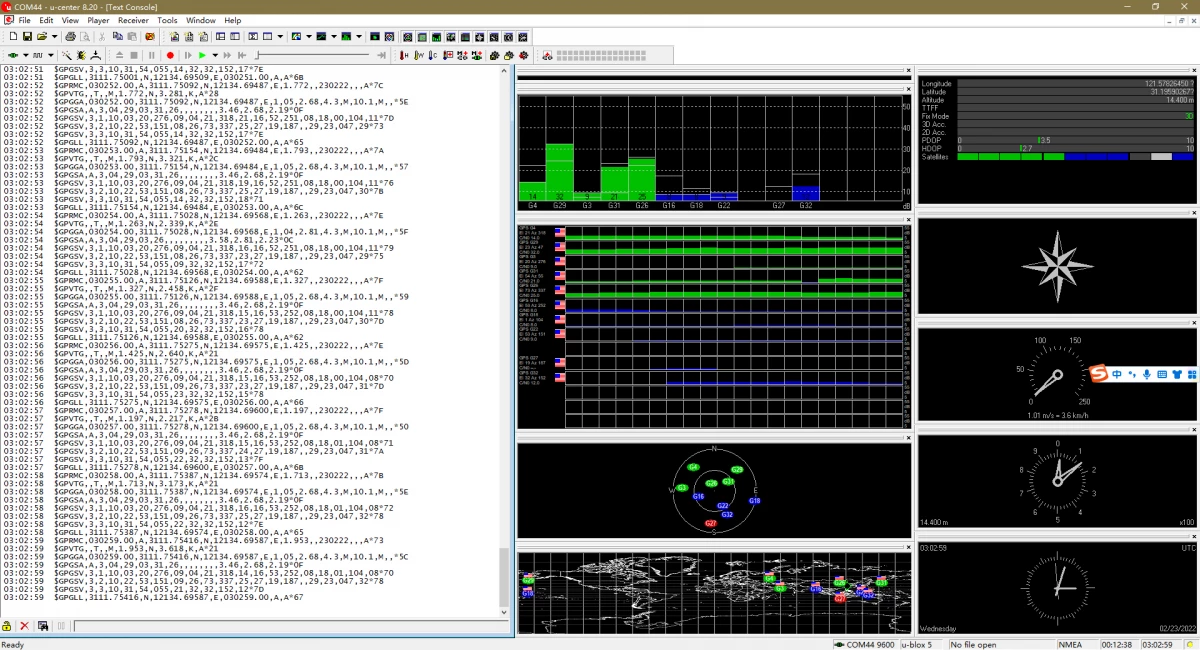The image size is (1200, 650).
Task: Click the Open folder icon
Action: click(41, 37)
